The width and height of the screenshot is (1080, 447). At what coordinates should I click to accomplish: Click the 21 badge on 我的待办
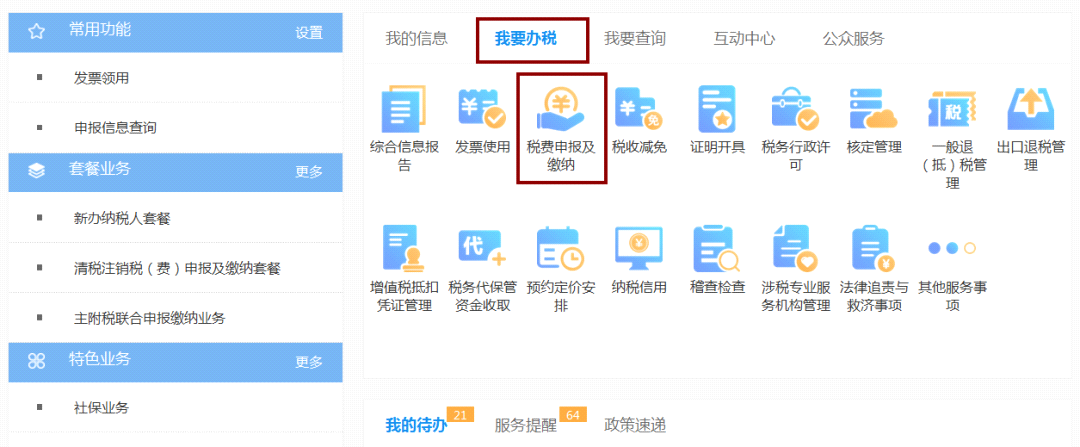click(x=461, y=415)
